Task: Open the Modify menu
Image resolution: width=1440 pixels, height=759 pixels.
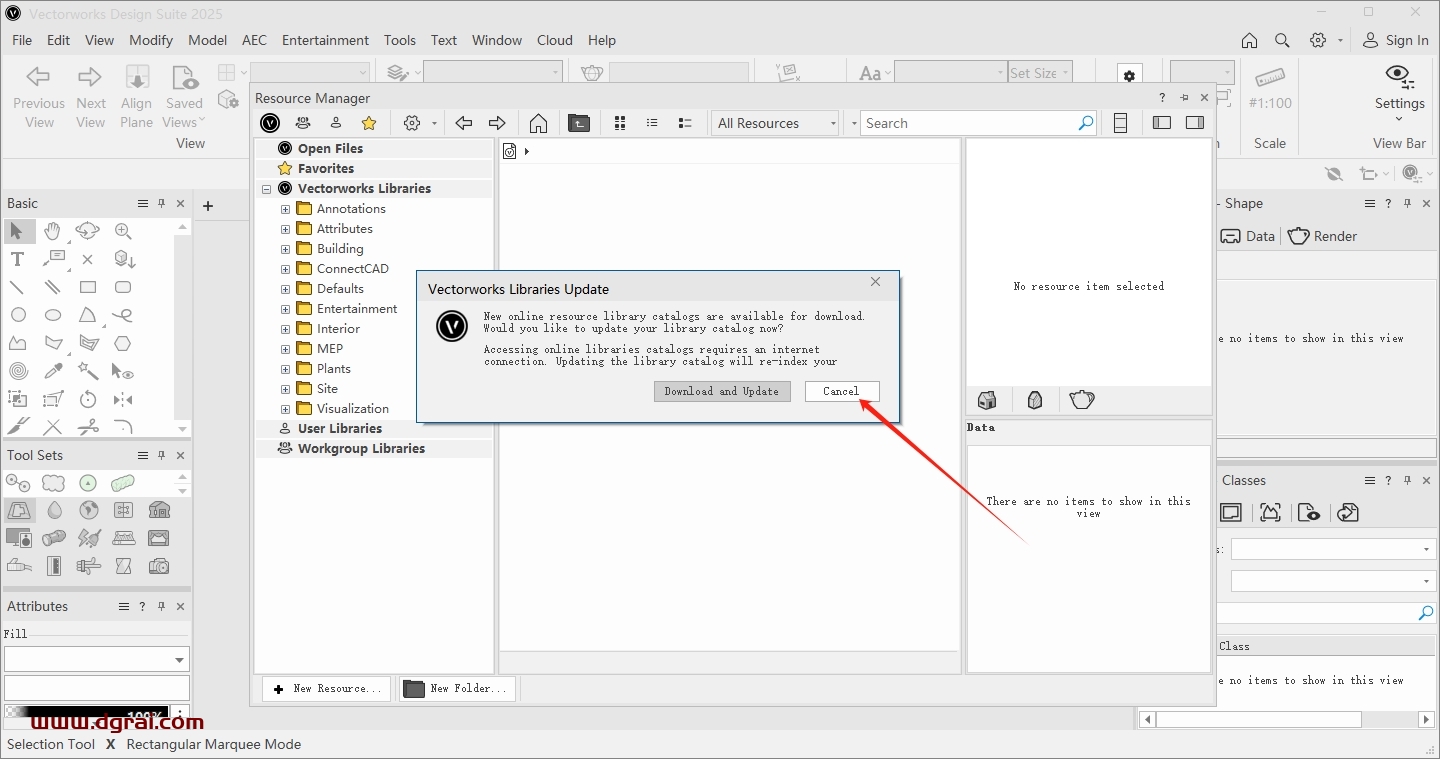Action: click(x=151, y=40)
